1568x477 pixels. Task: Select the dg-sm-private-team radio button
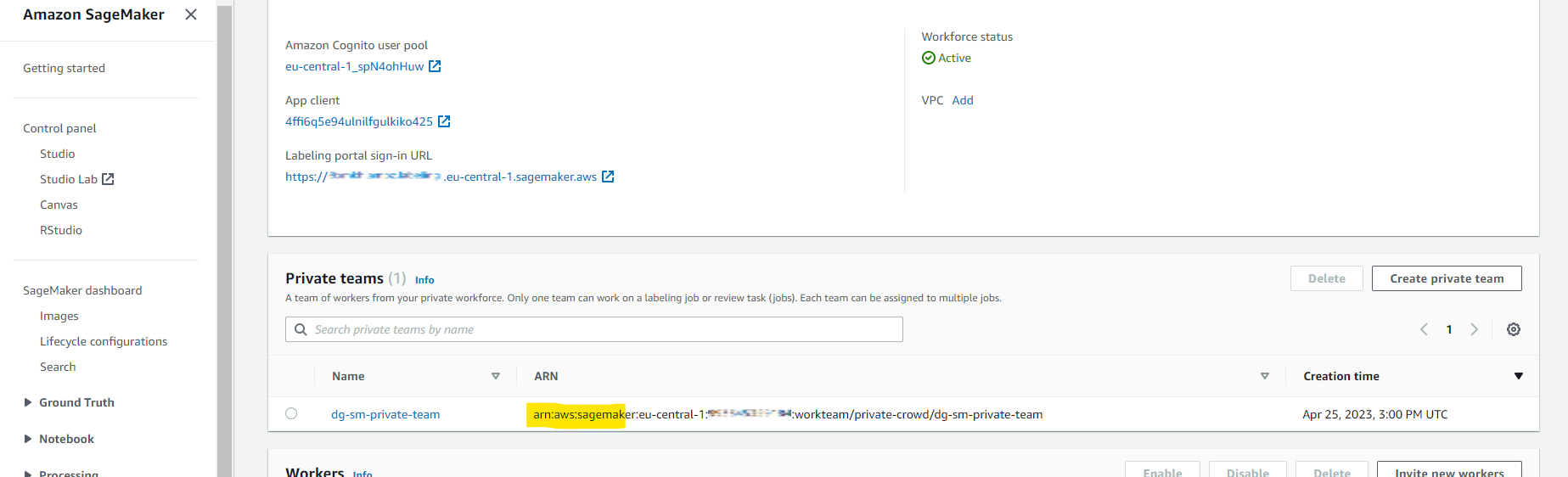[291, 413]
